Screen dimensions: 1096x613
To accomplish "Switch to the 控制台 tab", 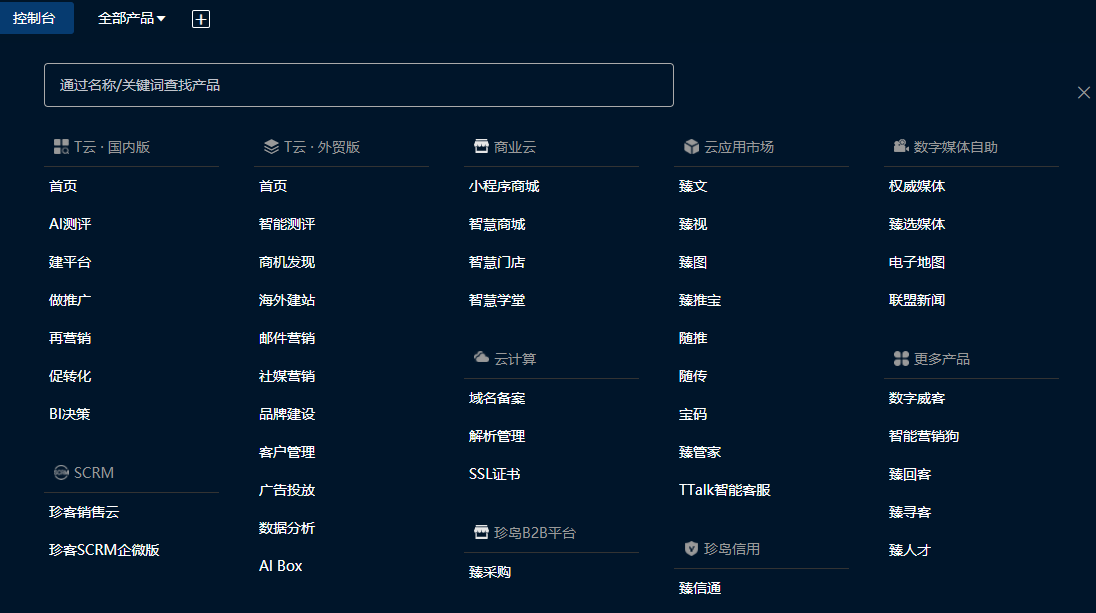I will pos(34,18).
